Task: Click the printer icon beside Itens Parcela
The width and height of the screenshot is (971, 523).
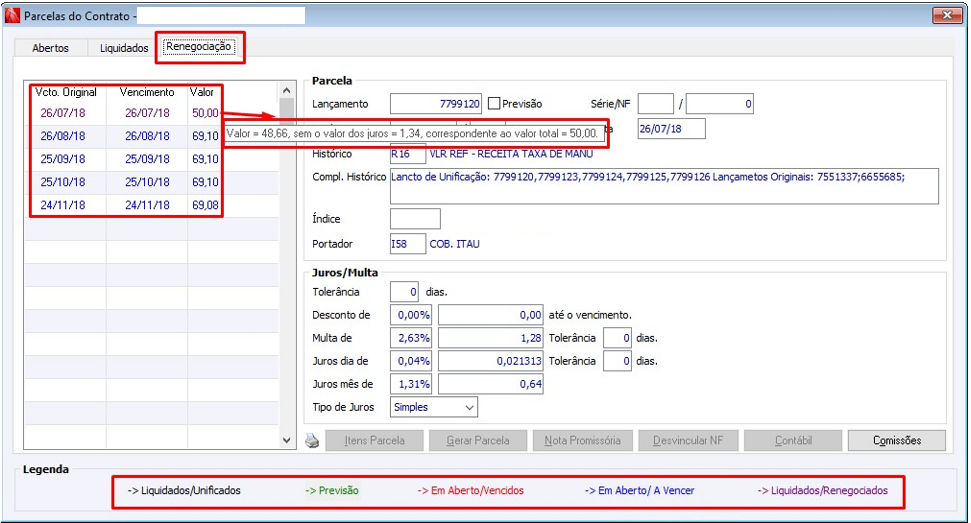Action: (x=312, y=441)
